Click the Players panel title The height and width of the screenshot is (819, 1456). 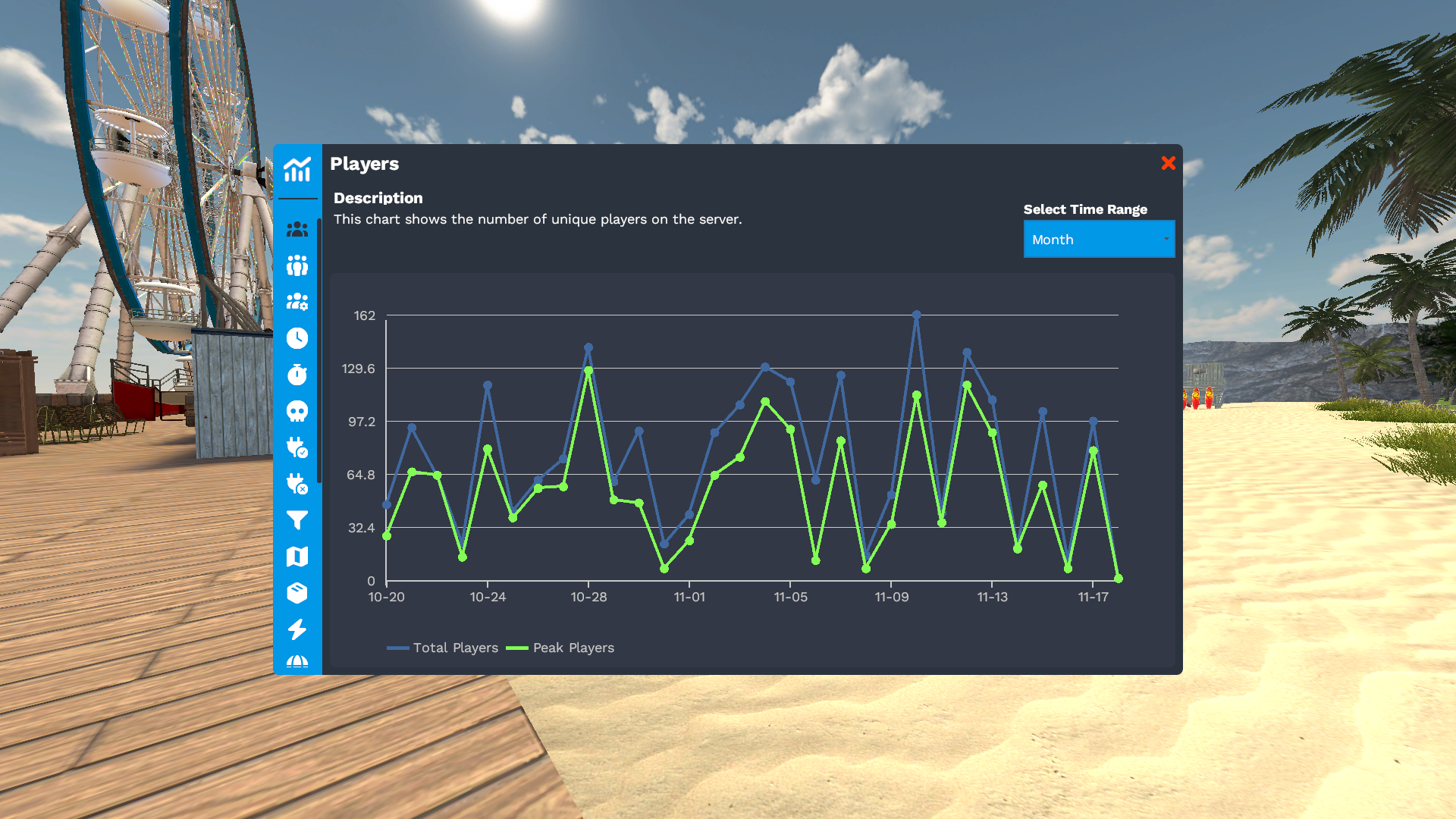364,164
